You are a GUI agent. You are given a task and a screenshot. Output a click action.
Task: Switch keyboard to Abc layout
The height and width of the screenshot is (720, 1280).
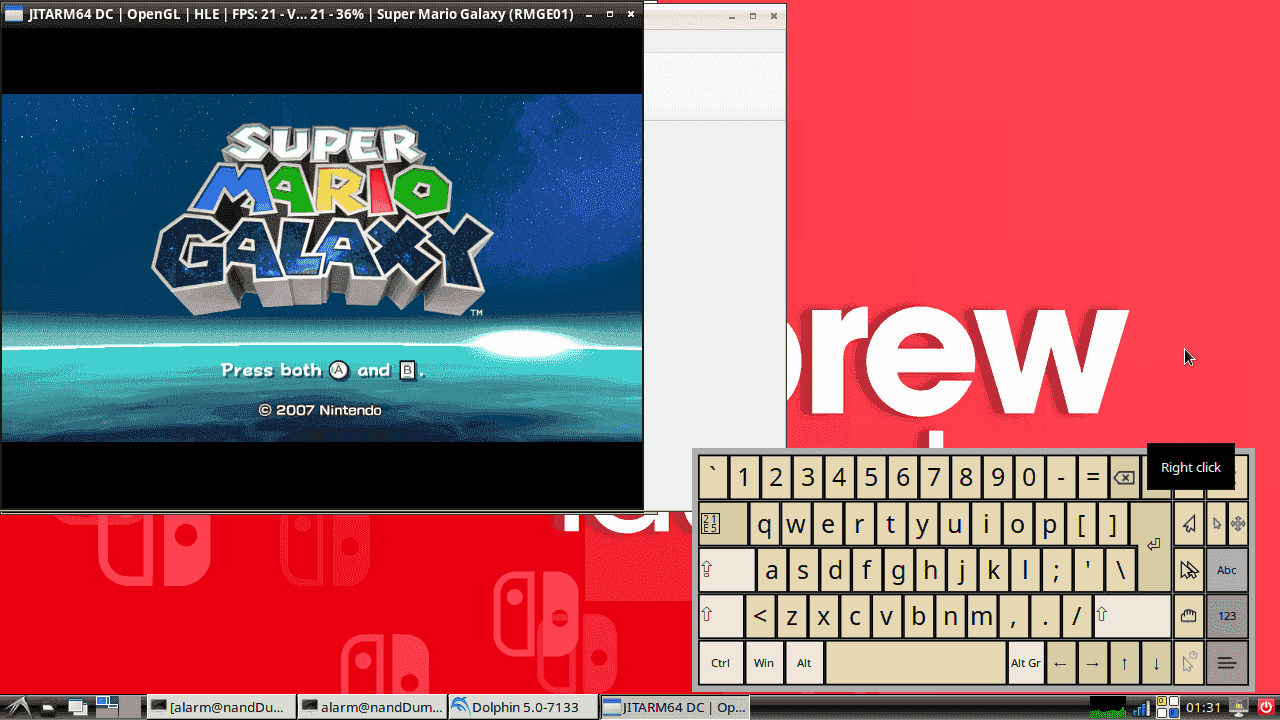point(1227,569)
